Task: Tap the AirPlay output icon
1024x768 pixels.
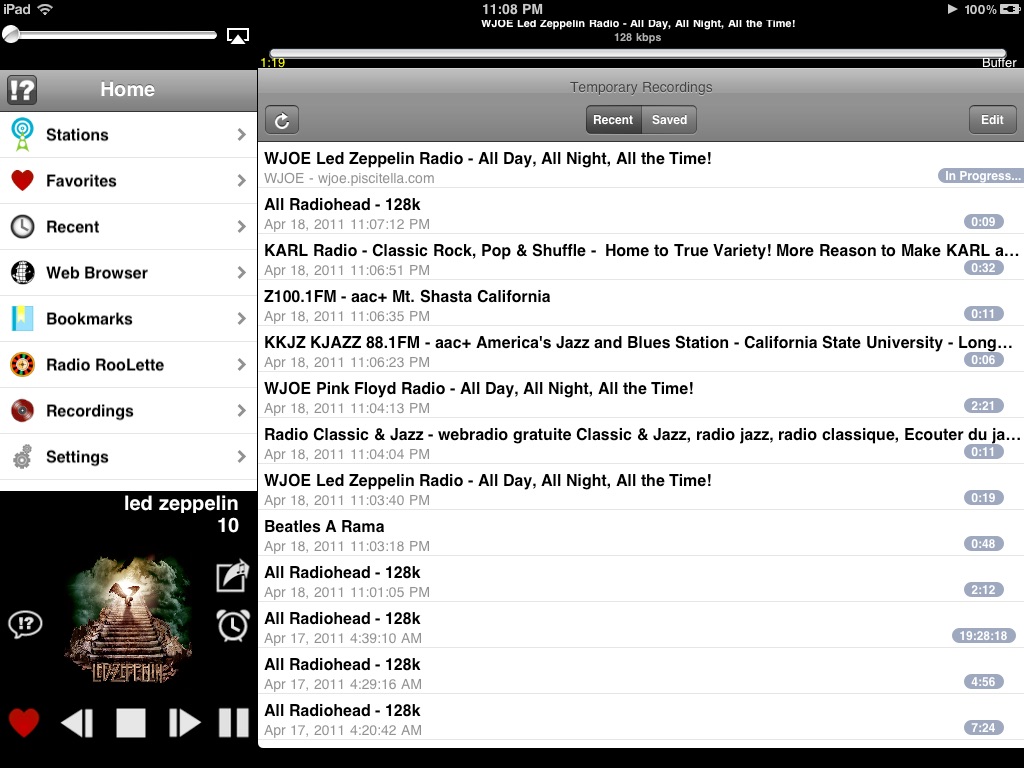Action: click(x=238, y=36)
